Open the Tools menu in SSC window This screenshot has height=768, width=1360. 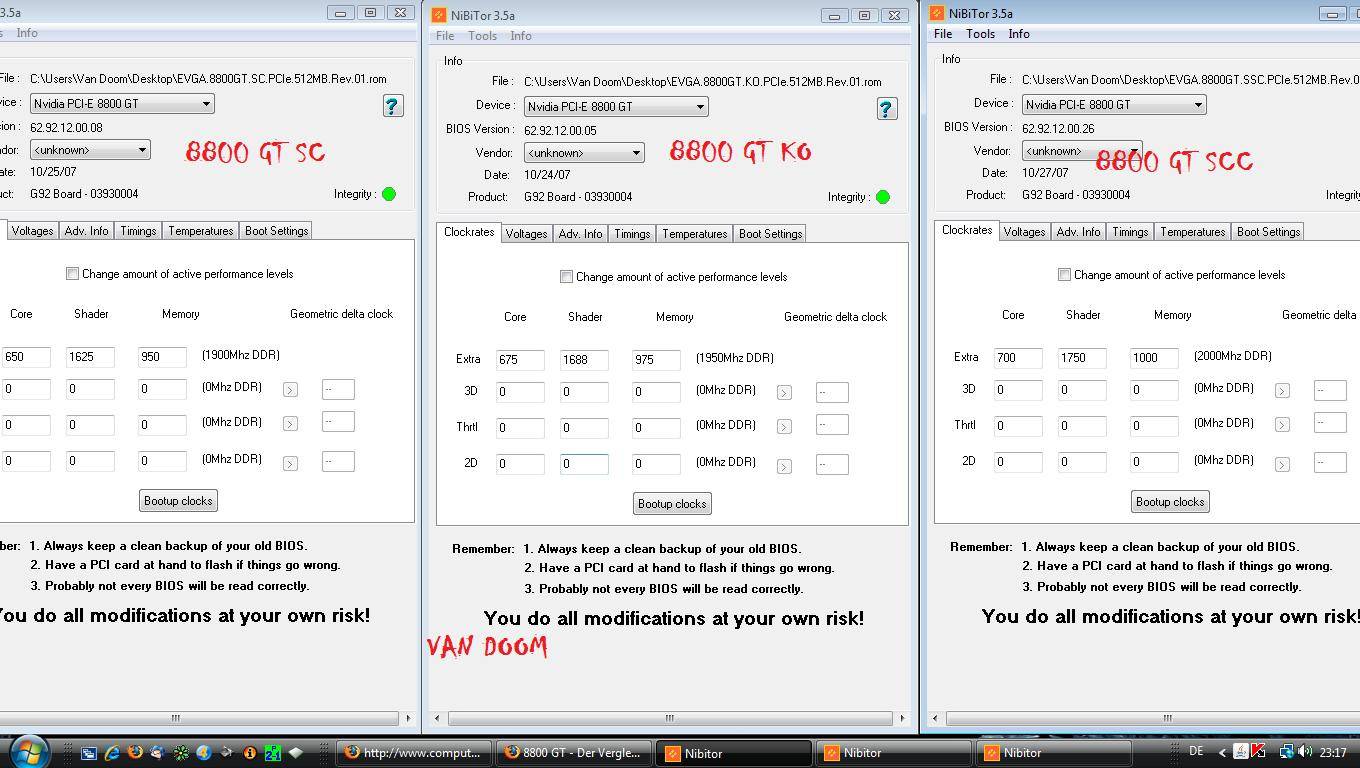[x=980, y=34]
